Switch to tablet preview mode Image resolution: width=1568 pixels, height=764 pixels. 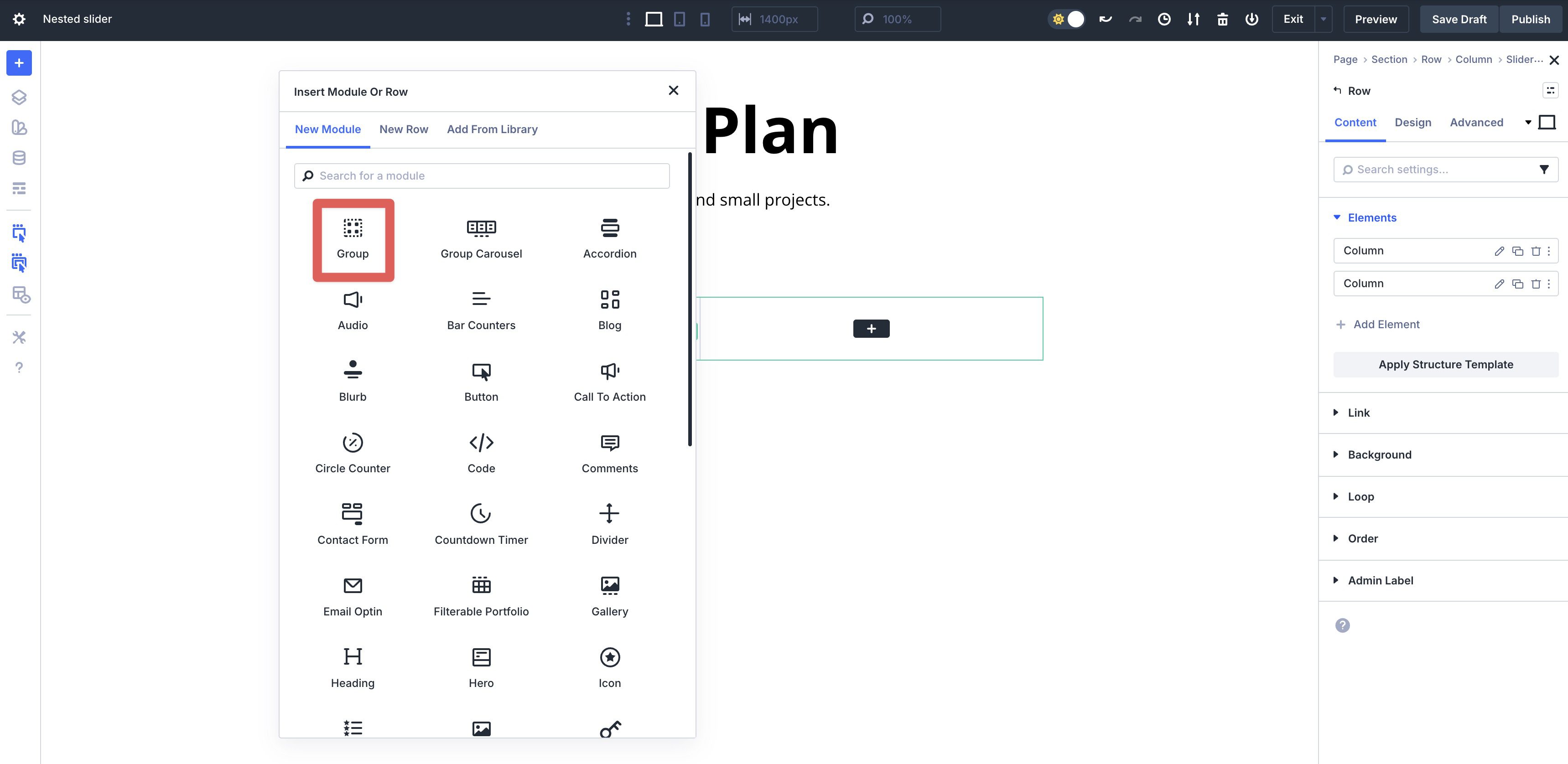679,19
